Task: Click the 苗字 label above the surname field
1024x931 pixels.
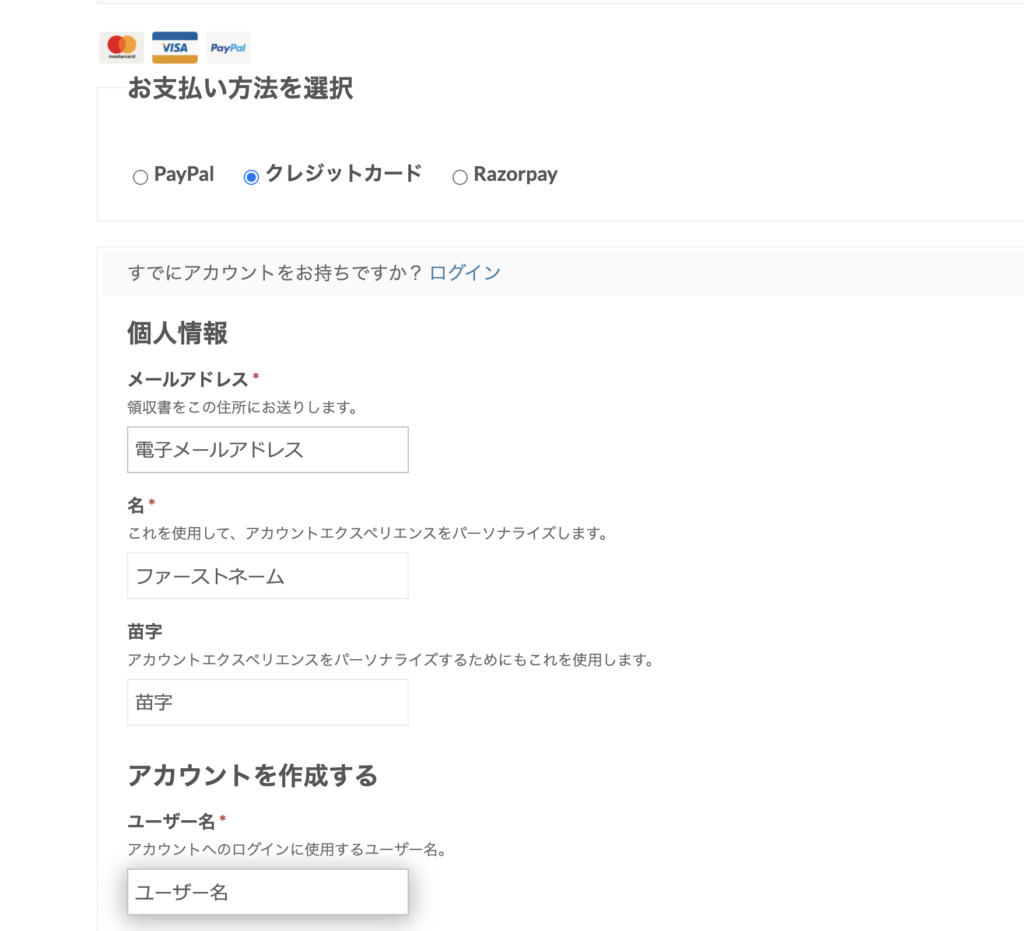Action: (145, 631)
